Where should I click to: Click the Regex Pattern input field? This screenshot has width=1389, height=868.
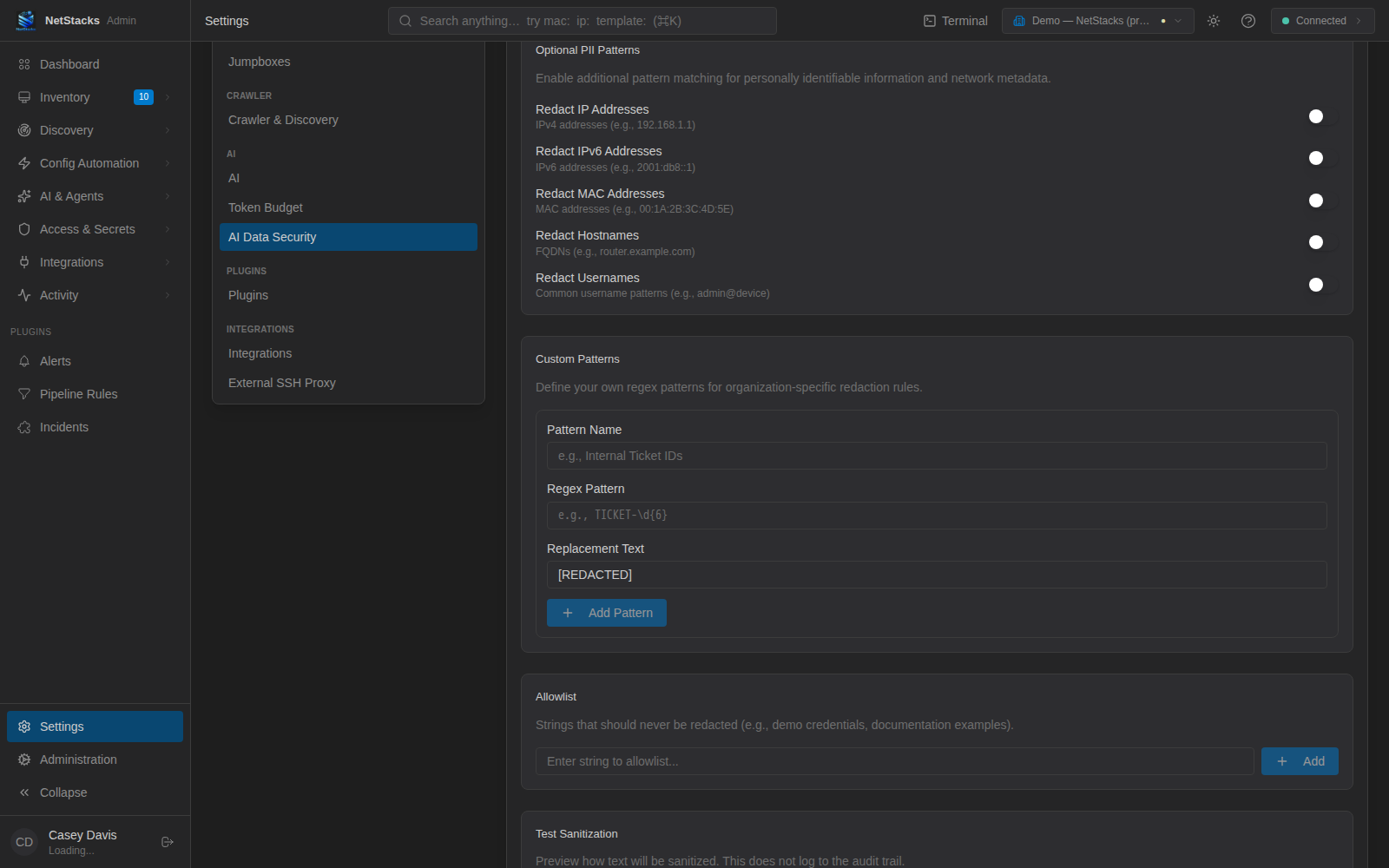click(937, 516)
